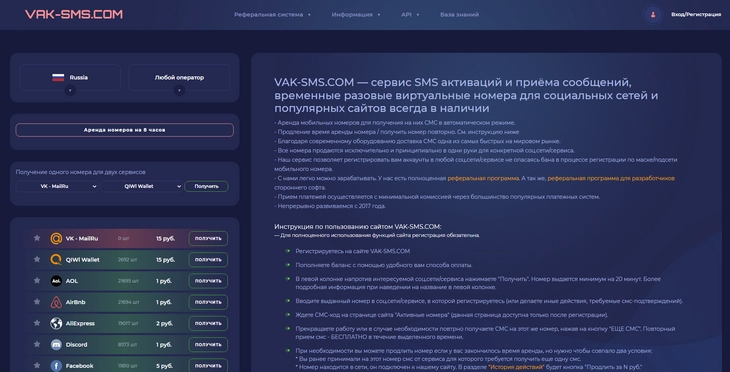Favorite AOL with star
This screenshot has width=730, height=372.
[x=37, y=280]
